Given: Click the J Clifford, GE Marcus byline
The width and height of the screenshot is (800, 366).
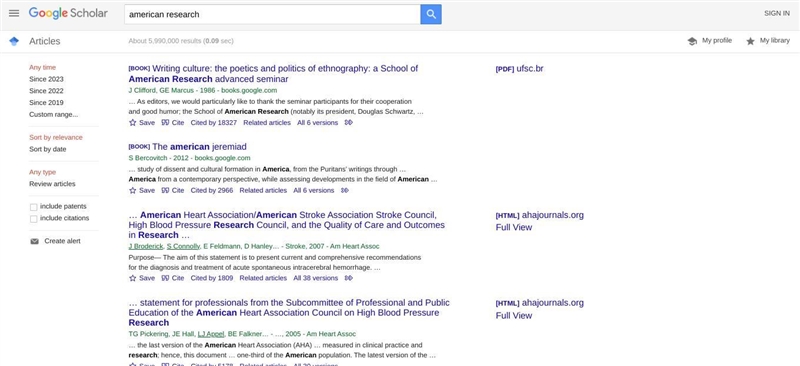Looking at the screenshot, I should (x=203, y=90).
